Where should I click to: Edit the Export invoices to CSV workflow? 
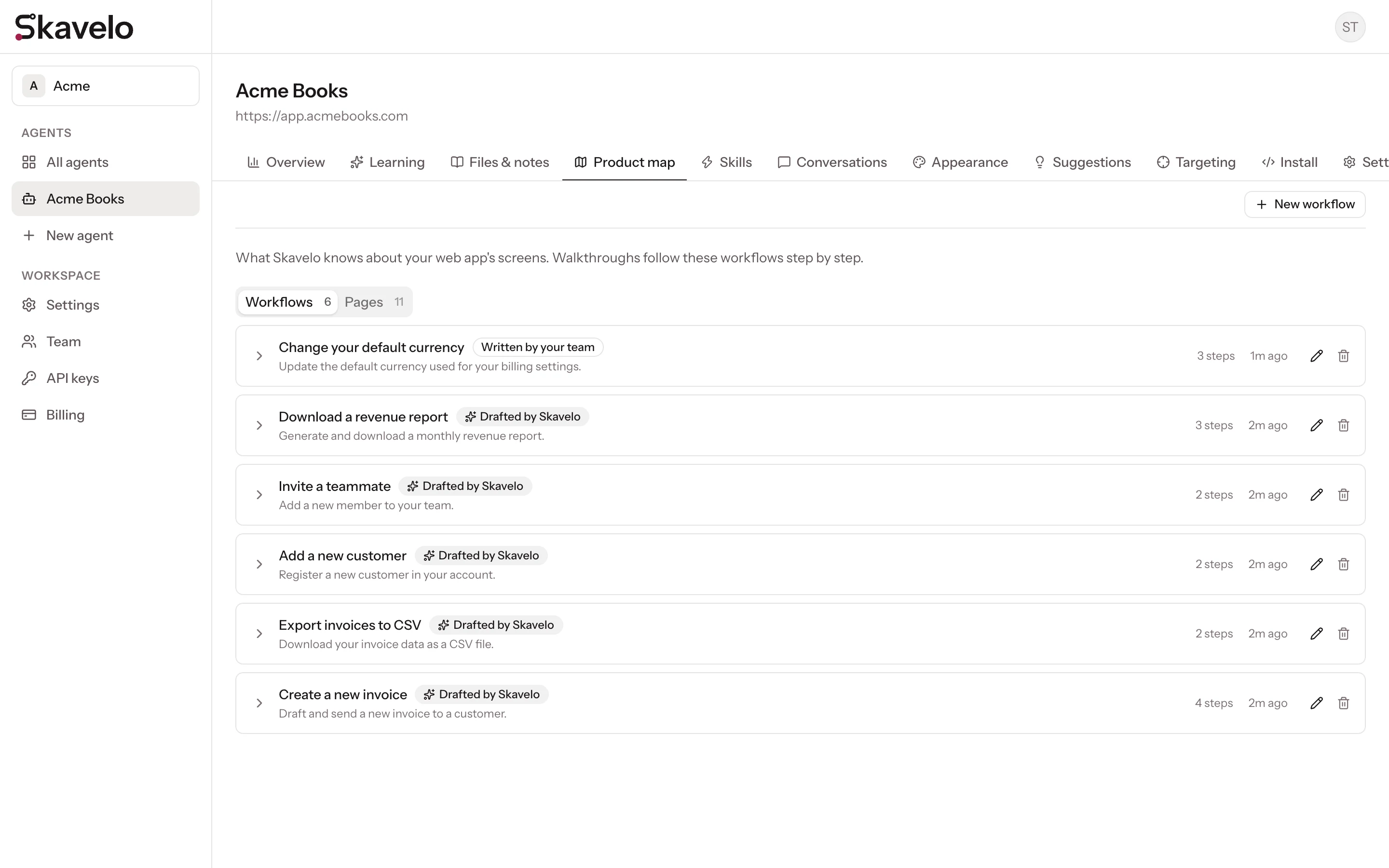[1317, 634]
